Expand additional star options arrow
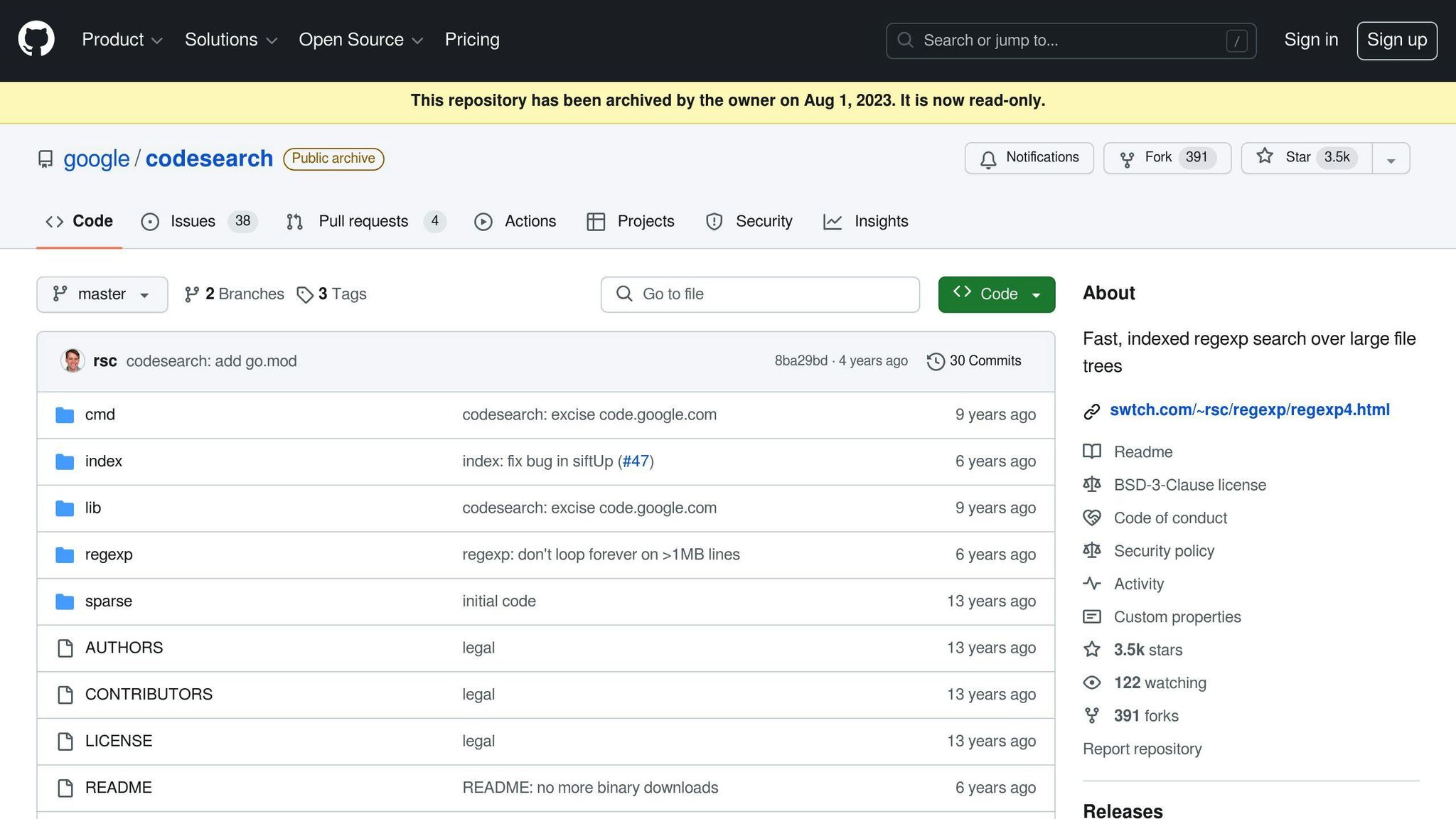The height and width of the screenshot is (819, 1456). coord(1391,158)
